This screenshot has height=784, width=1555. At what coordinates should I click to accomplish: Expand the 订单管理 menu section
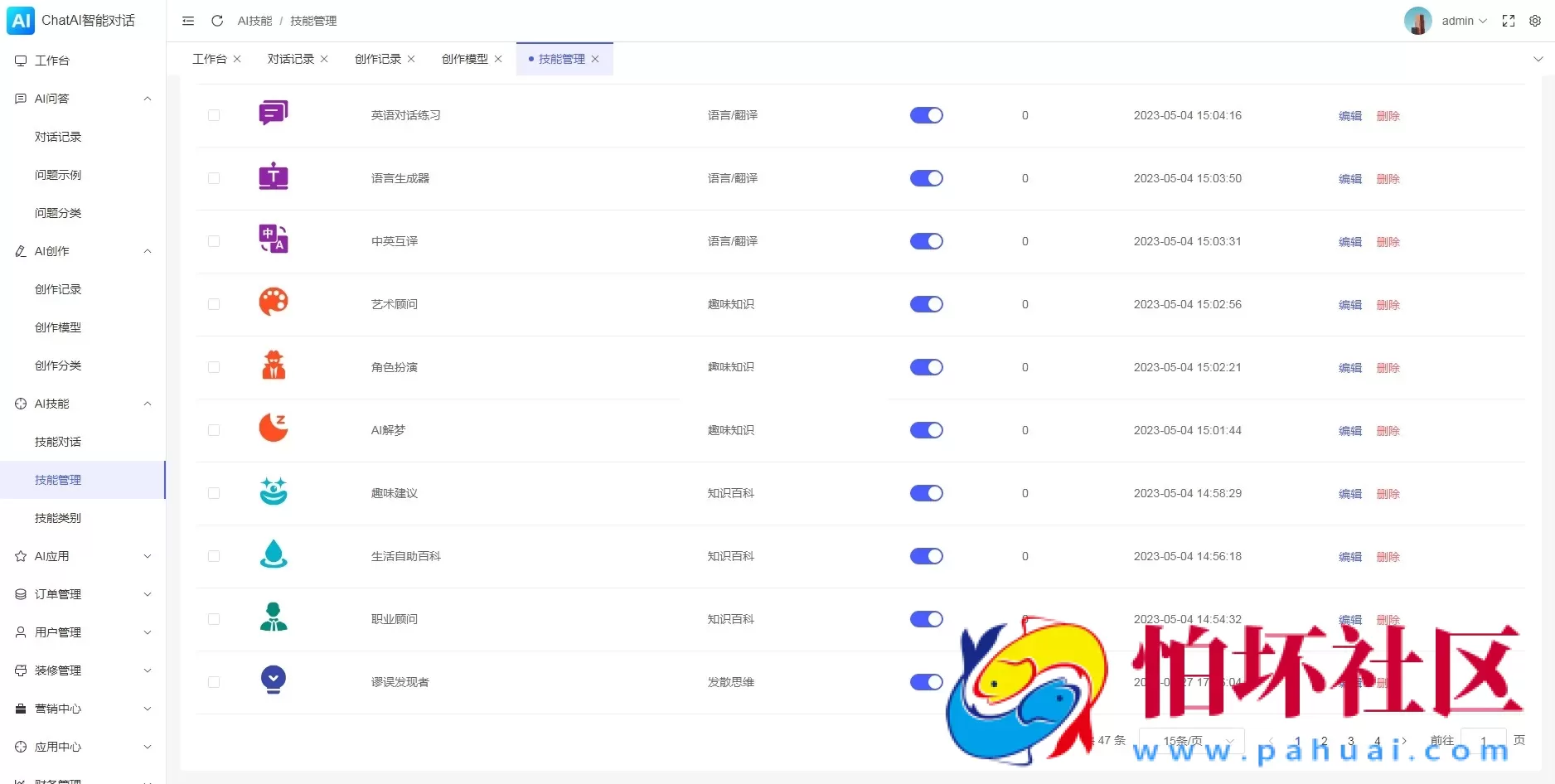click(58, 593)
